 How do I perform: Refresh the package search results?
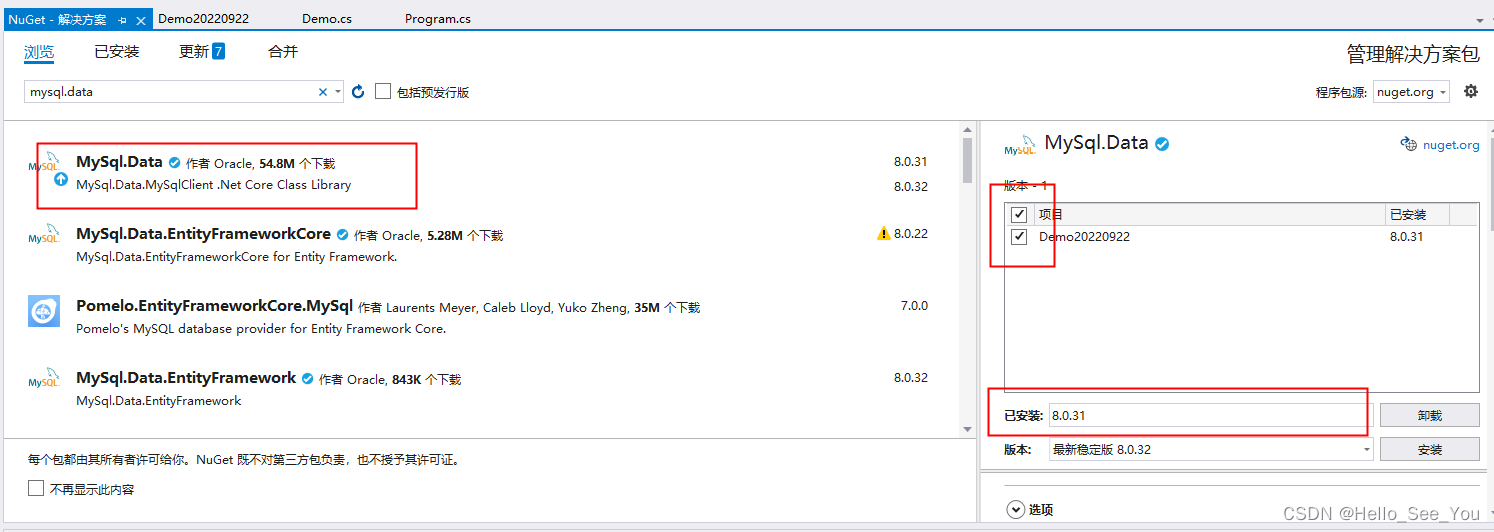[358, 92]
